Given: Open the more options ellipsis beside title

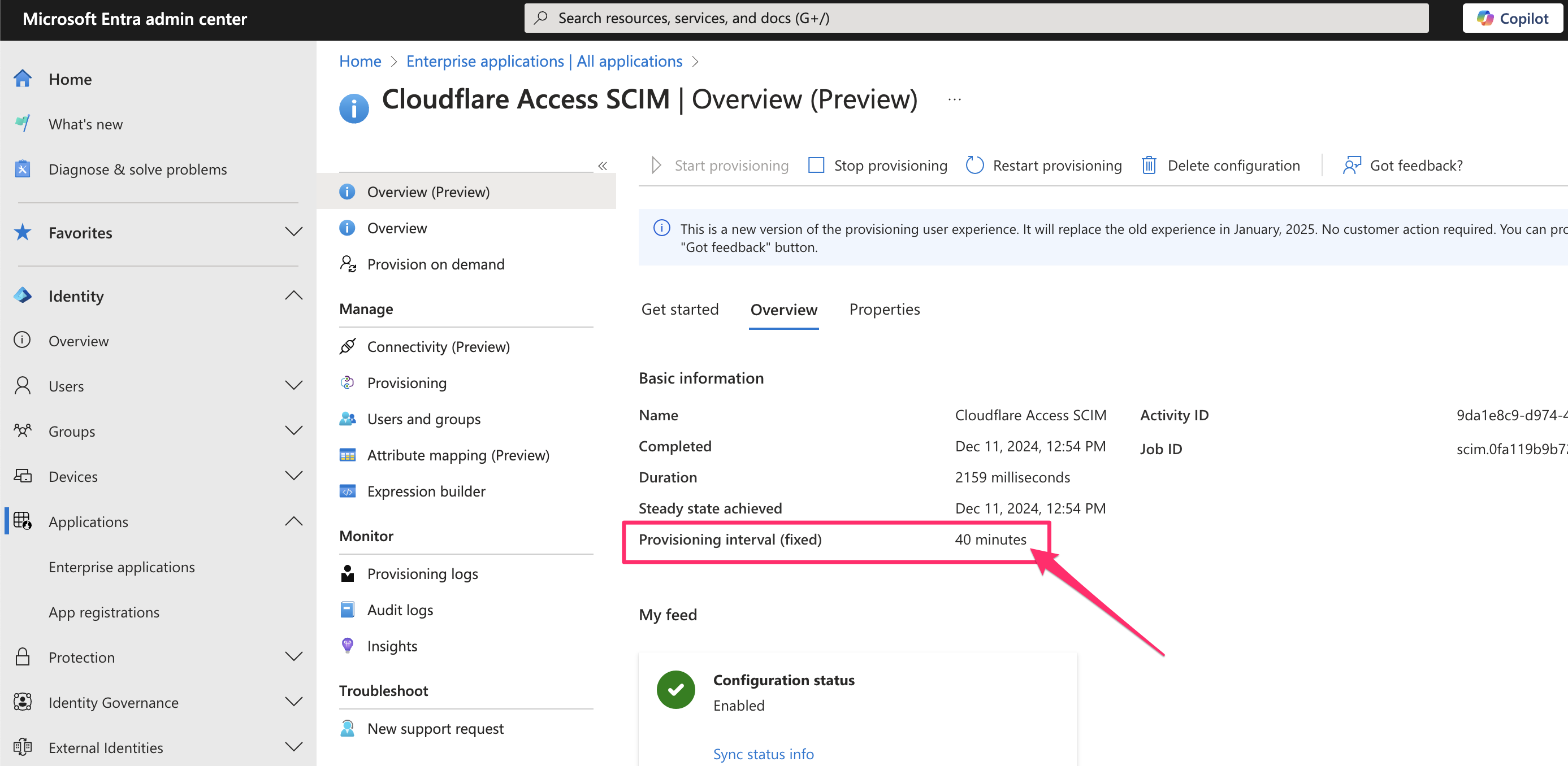Looking at the screenshot, I should [954, 99].
